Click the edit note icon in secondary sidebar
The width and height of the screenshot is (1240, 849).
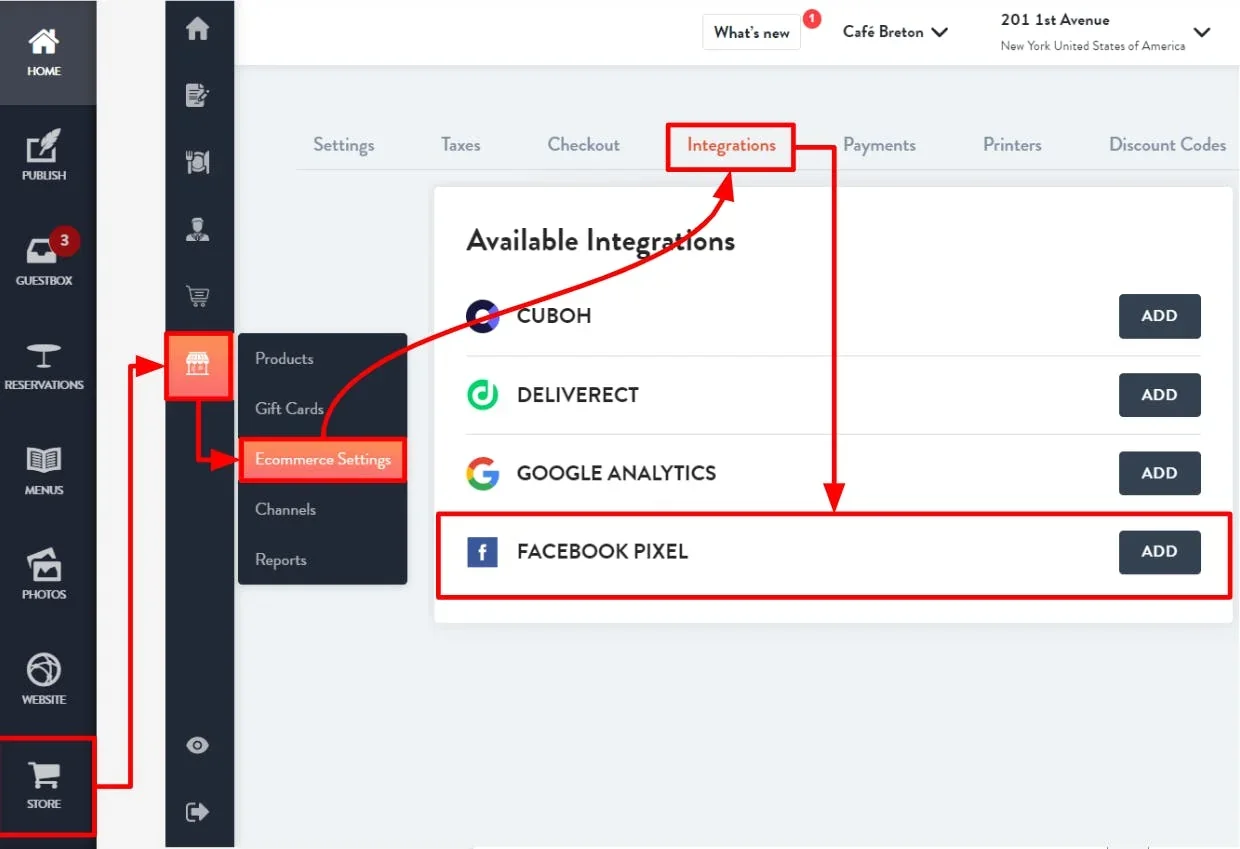[198, 95]
